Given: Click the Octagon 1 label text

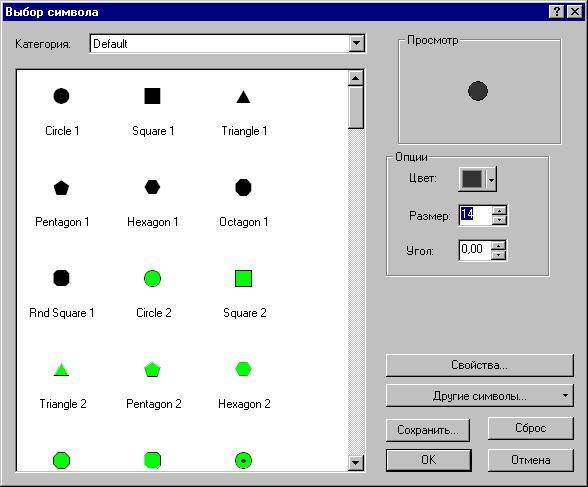Looking at the screenshot, I should 244,222.
